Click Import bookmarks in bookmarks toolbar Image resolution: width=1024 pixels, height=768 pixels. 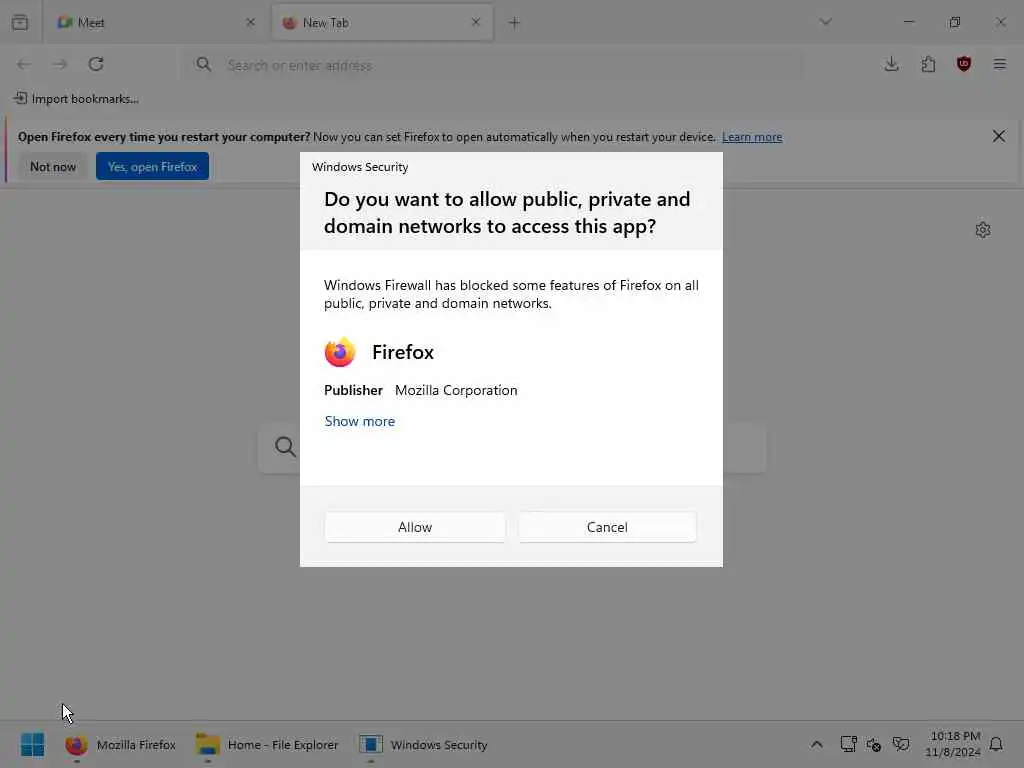[76, 99]
